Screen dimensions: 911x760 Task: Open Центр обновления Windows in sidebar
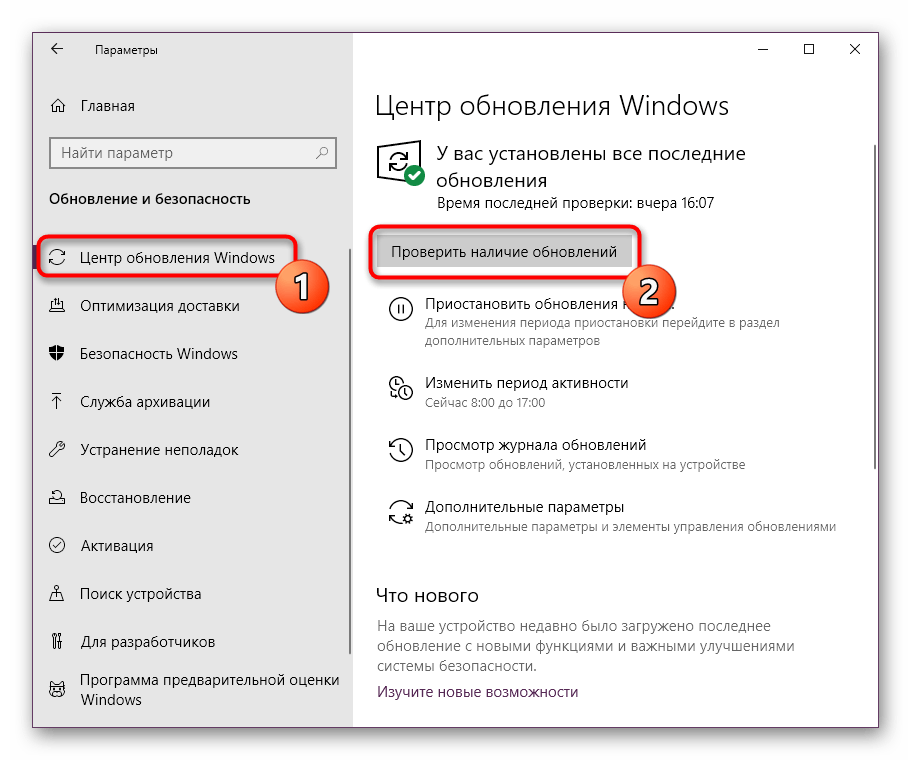pyautogui.click(x=176, y=258)
